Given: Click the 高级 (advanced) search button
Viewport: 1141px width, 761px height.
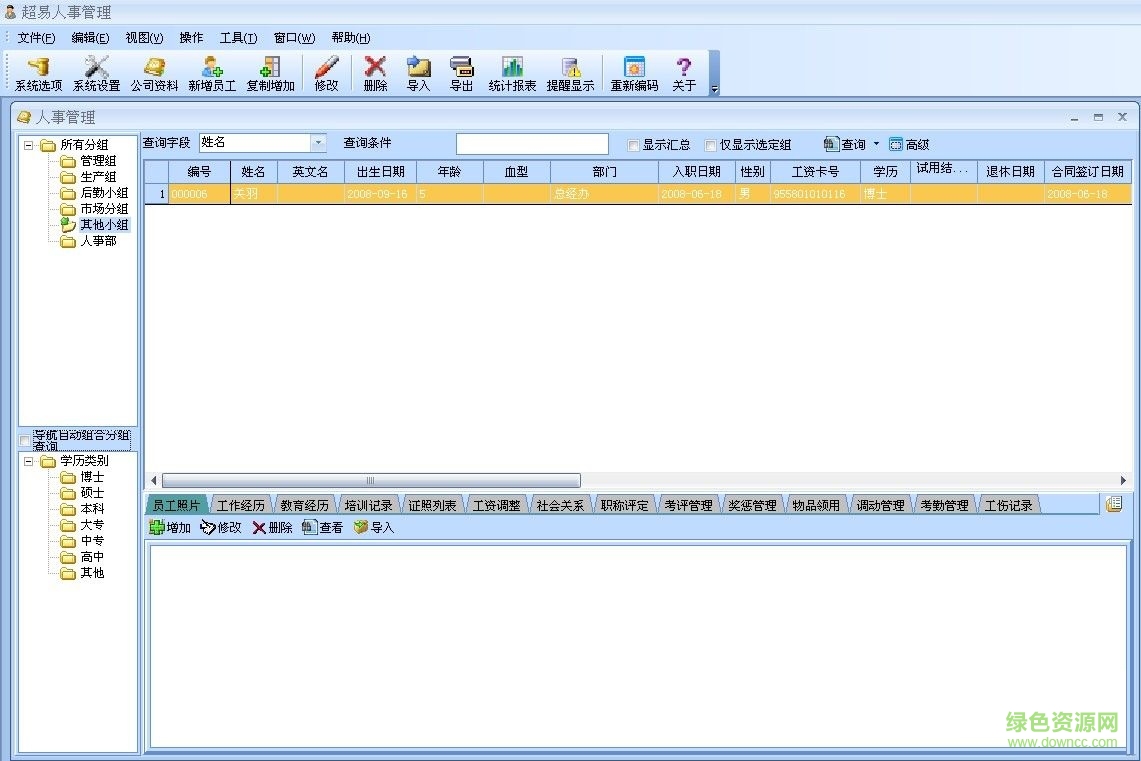Looking at the screenshot, I should [x=909, y=143].
